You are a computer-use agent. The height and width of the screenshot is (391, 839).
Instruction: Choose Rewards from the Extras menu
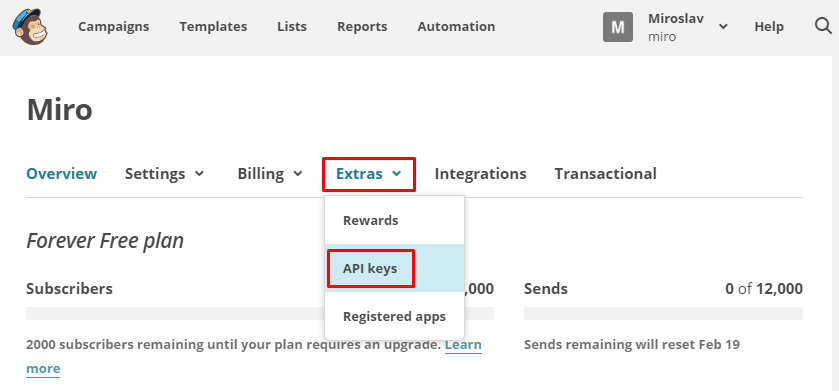[394, 220]
